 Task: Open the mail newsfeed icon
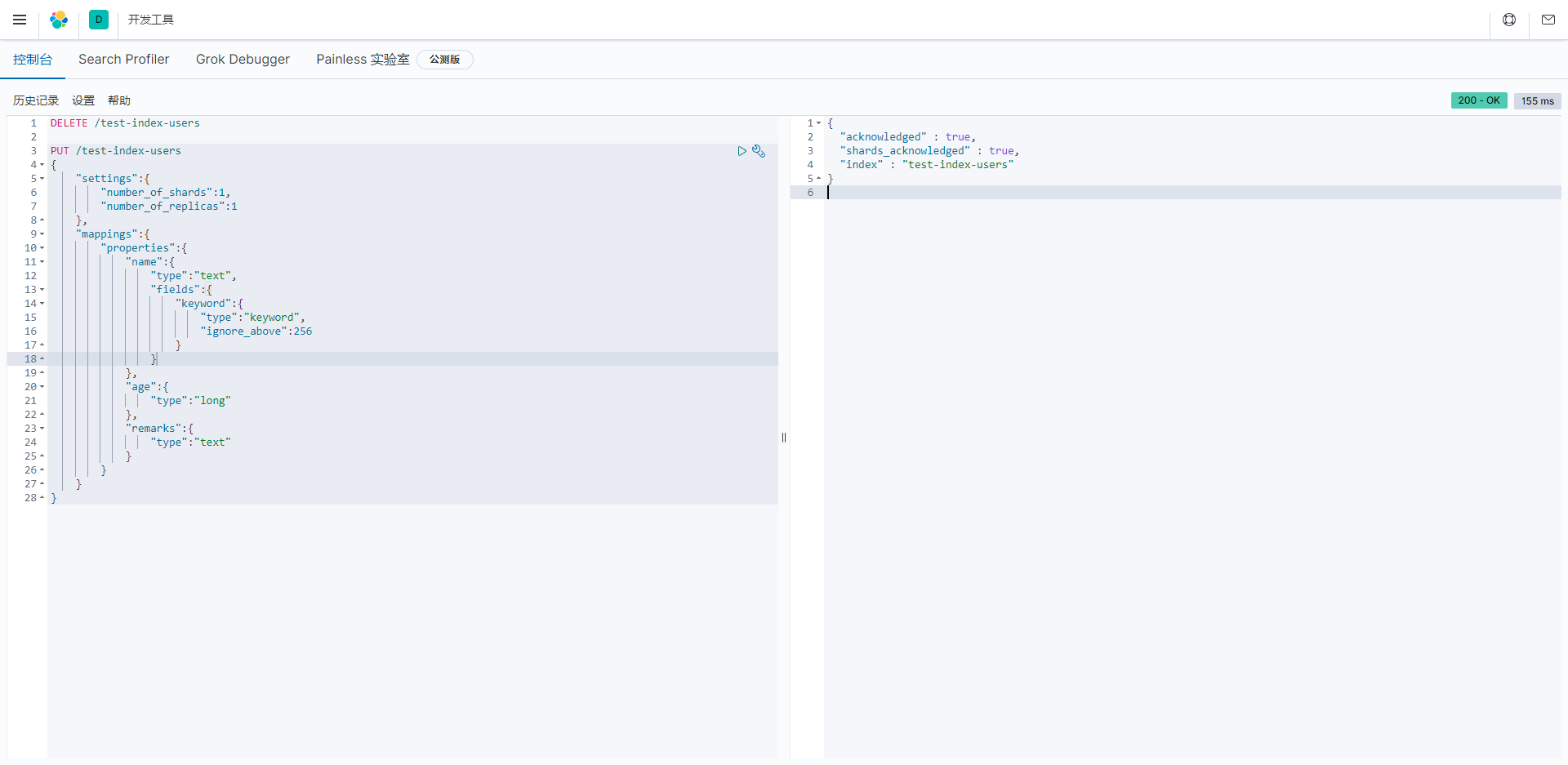click(x=1548, y=20)
